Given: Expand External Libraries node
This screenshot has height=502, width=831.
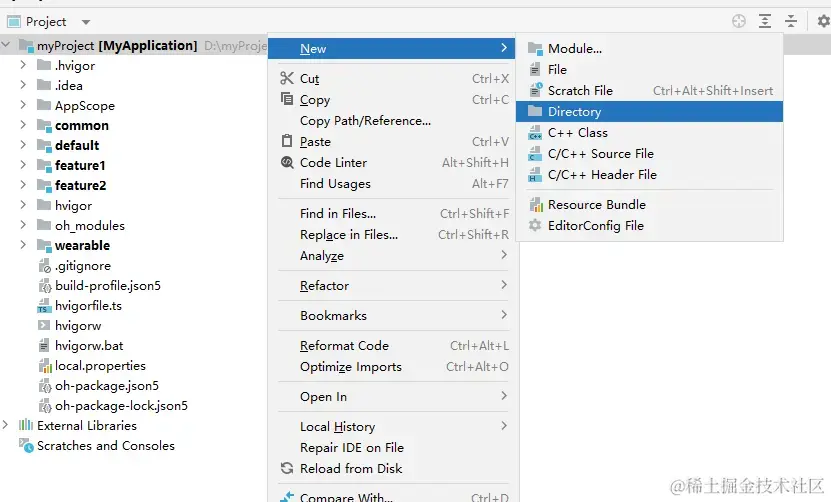Looking at the screenshot, I should pyautogui.click(x=5, y=425).
